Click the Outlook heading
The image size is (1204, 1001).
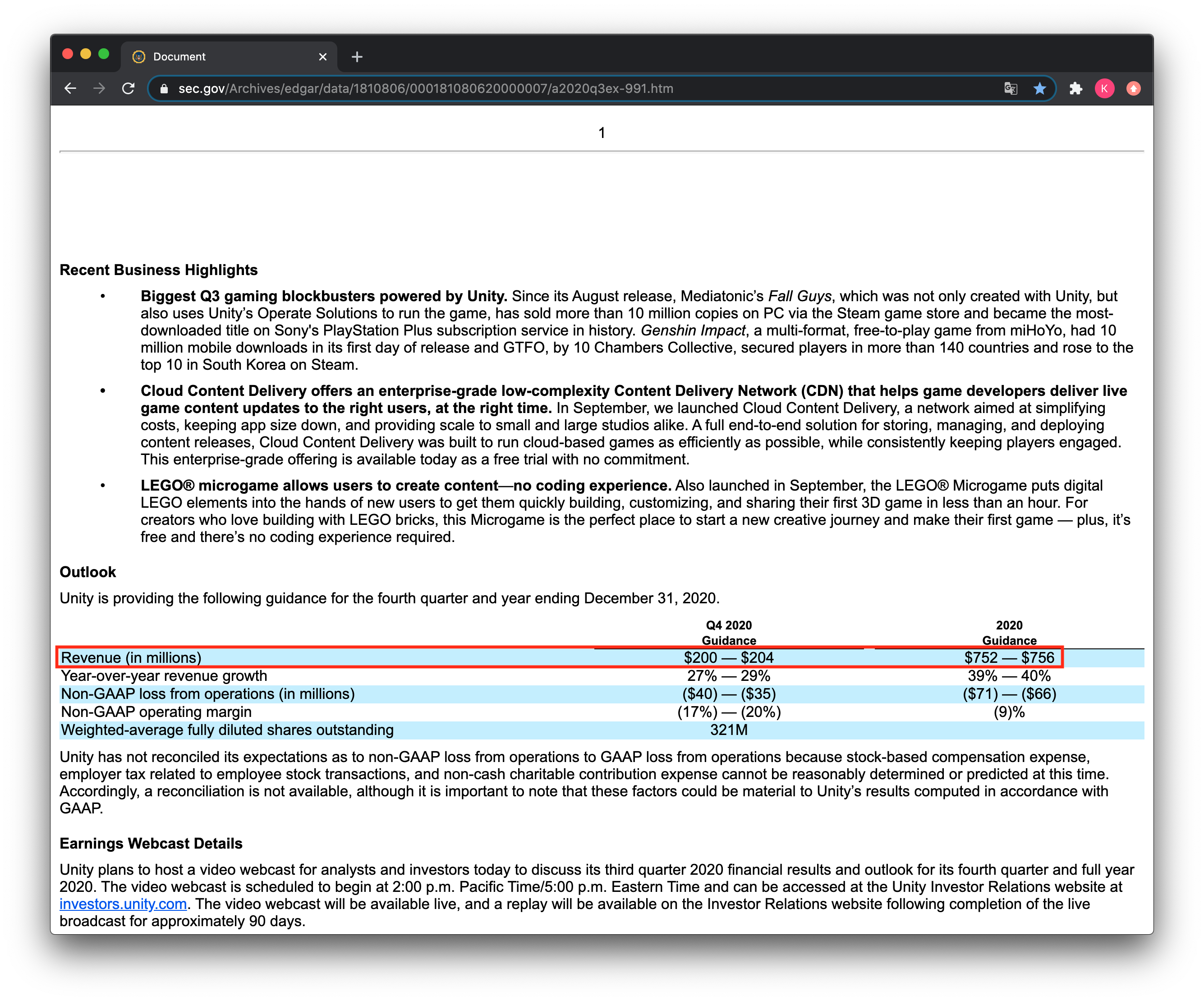click(88, 572)
